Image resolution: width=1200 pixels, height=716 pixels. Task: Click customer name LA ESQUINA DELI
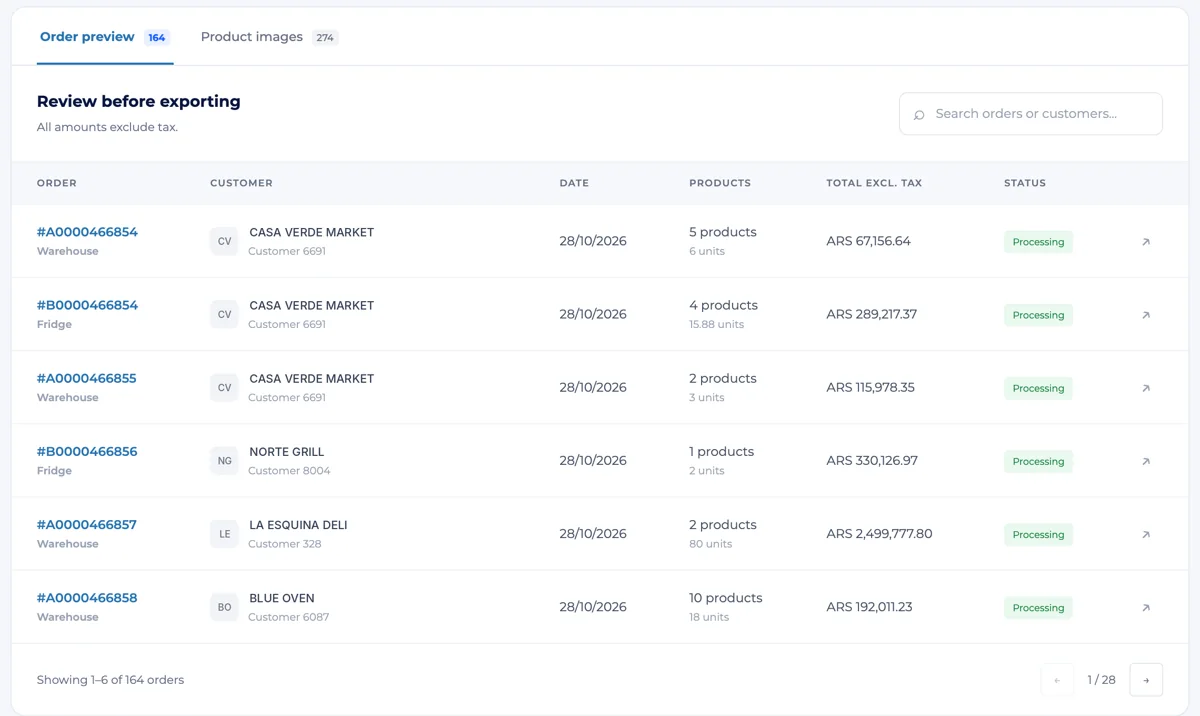click(x=298, y=525)
